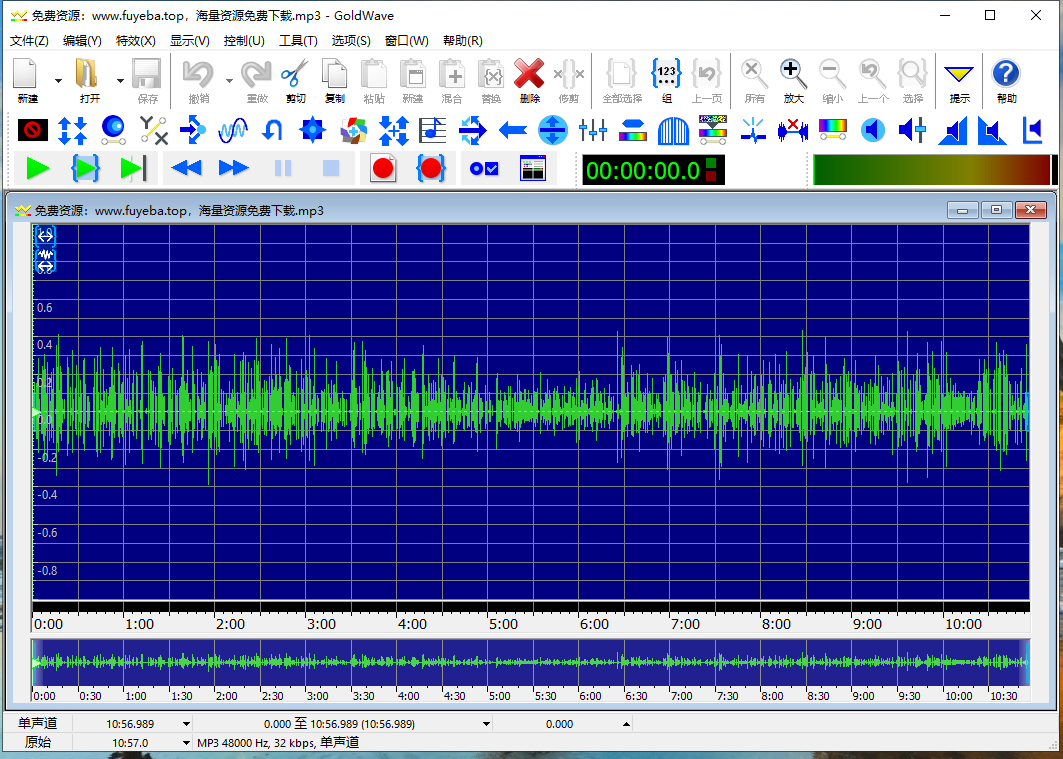Click the Zoom In (放大) magnifier icon
This screenshot has width=1063, height=759.
(793, 75)
